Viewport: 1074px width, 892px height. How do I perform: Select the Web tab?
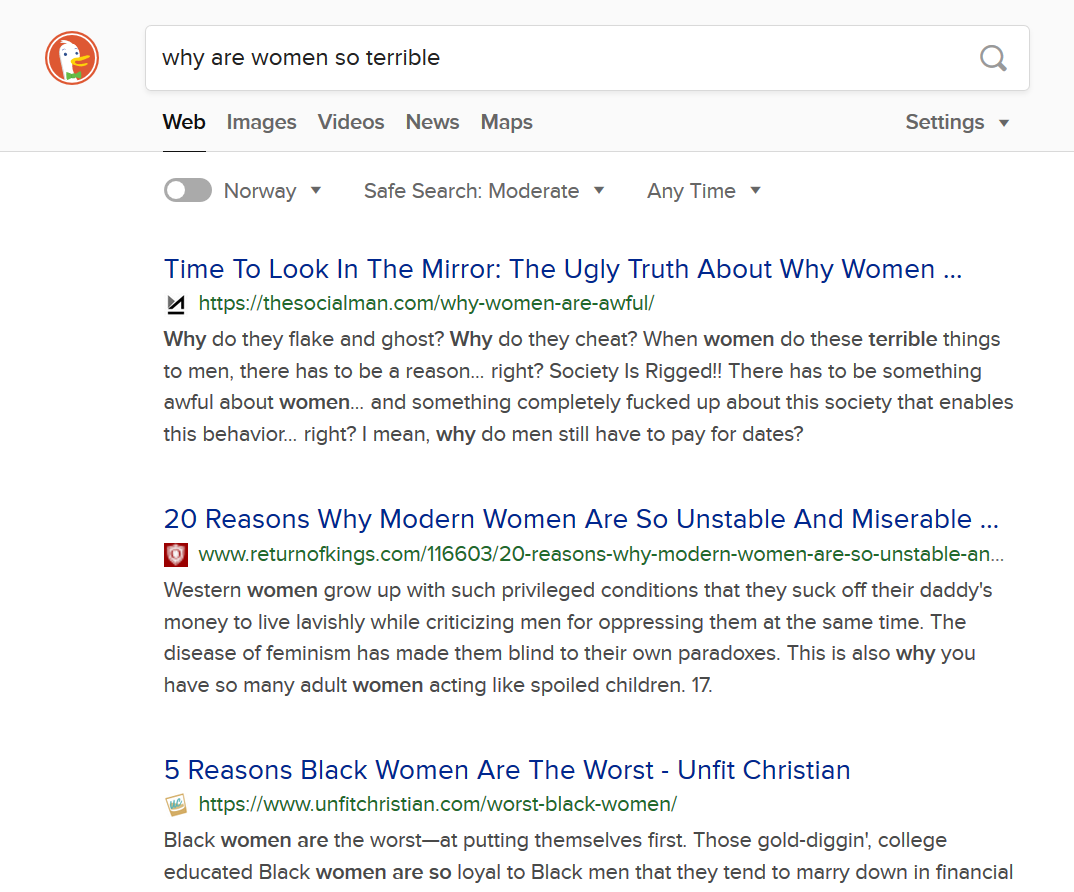(x=184, y=122)
